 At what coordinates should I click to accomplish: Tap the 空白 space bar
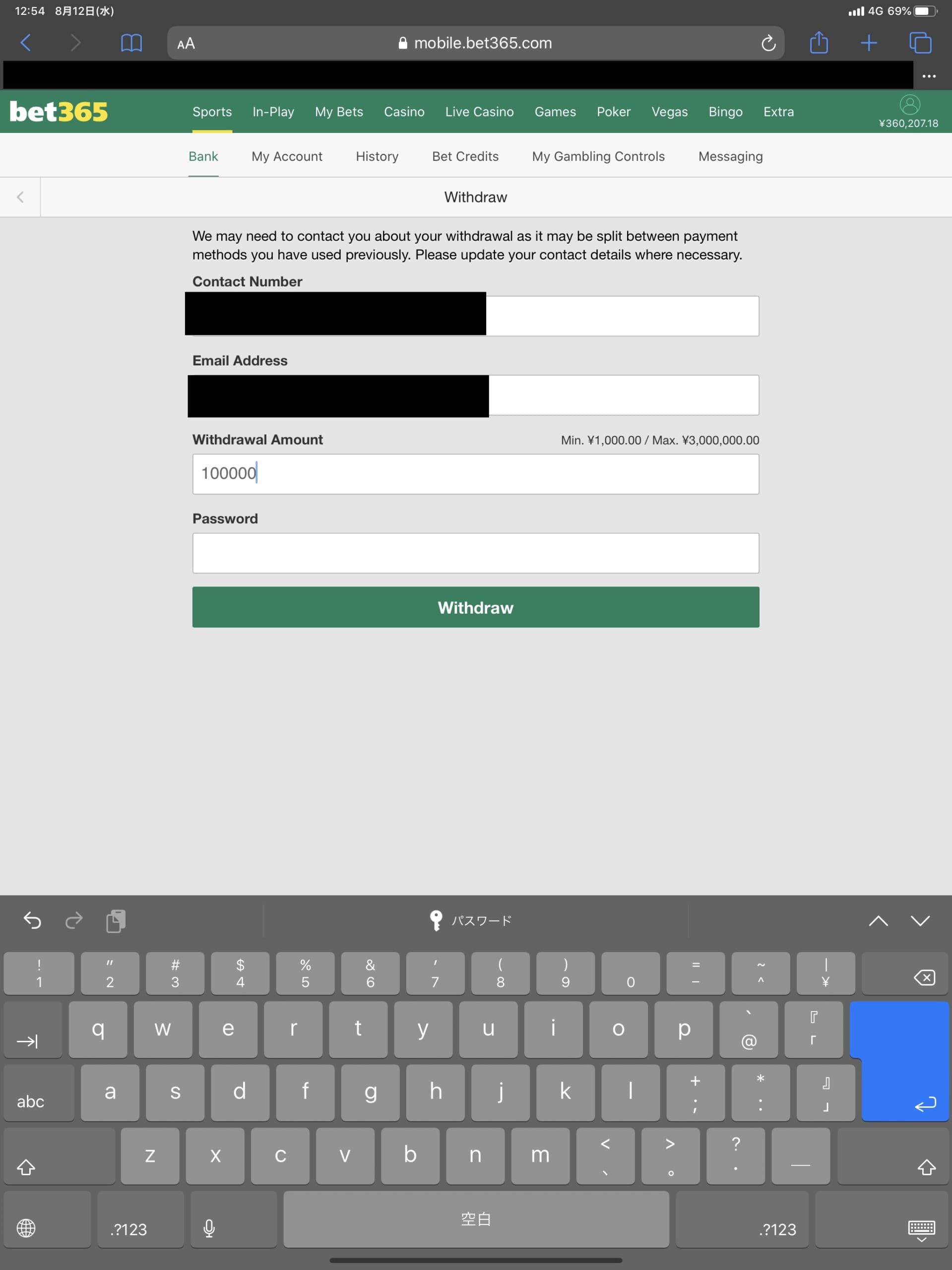[476, 1219]
